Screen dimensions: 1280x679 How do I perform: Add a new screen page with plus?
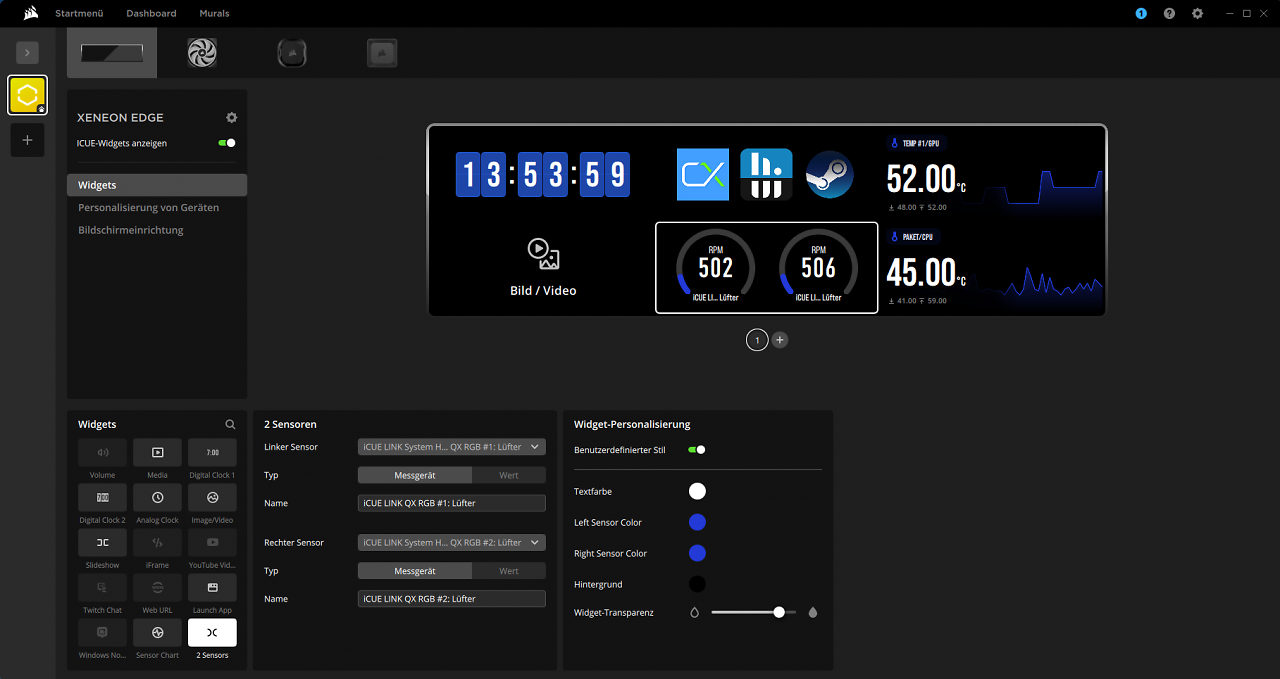tap(780, 340)
